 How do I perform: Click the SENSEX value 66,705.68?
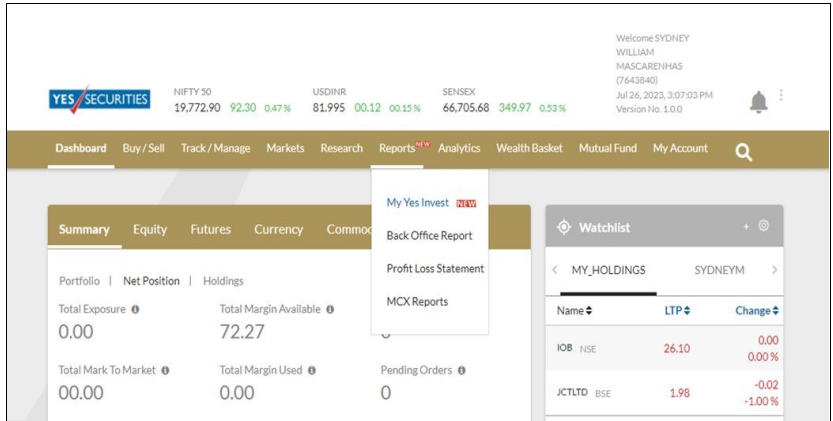tap(466, 107)
